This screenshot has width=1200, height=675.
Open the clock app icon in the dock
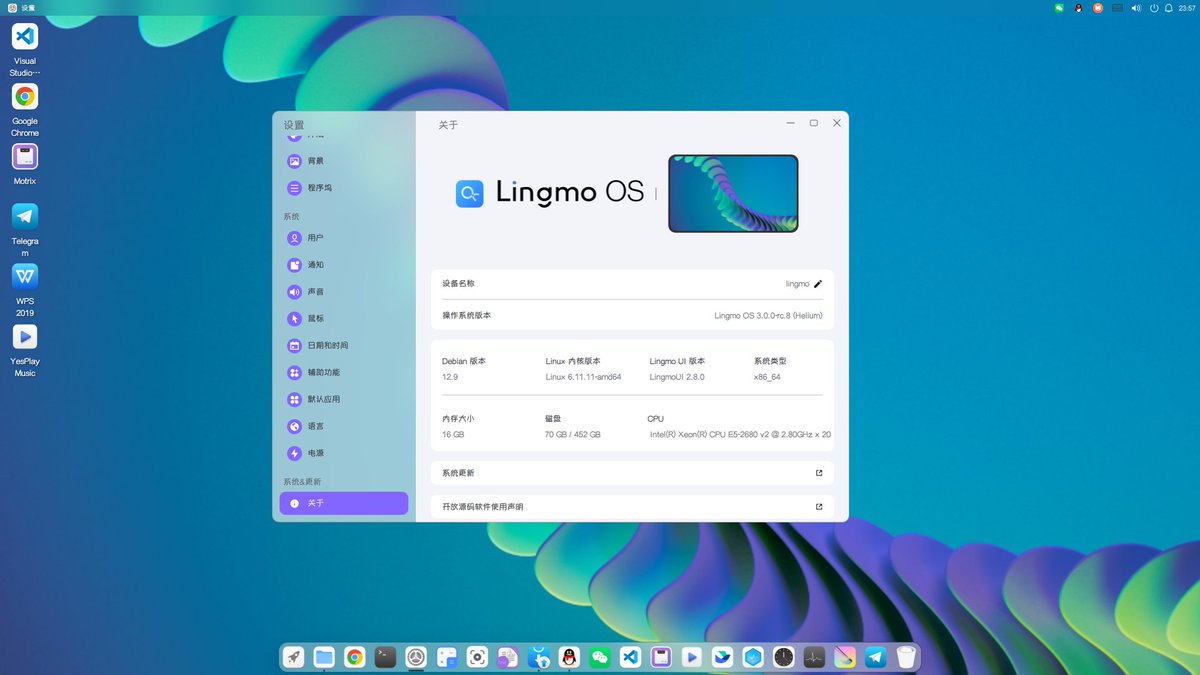784,657
